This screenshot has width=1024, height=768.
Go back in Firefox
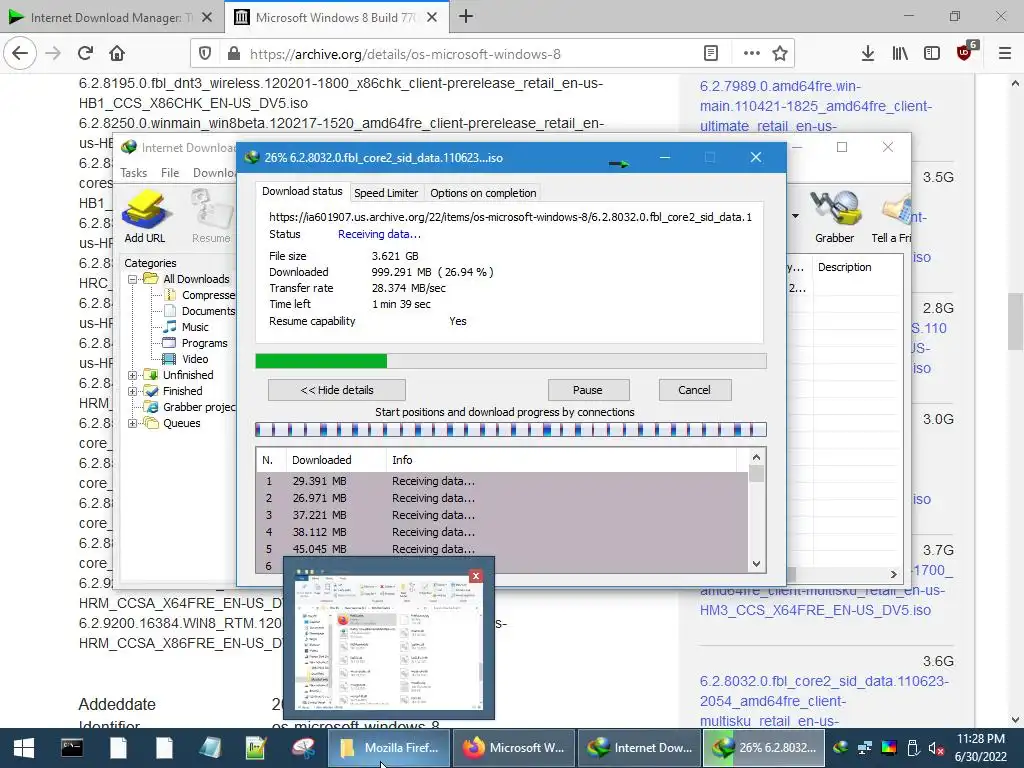click(20, 54)
